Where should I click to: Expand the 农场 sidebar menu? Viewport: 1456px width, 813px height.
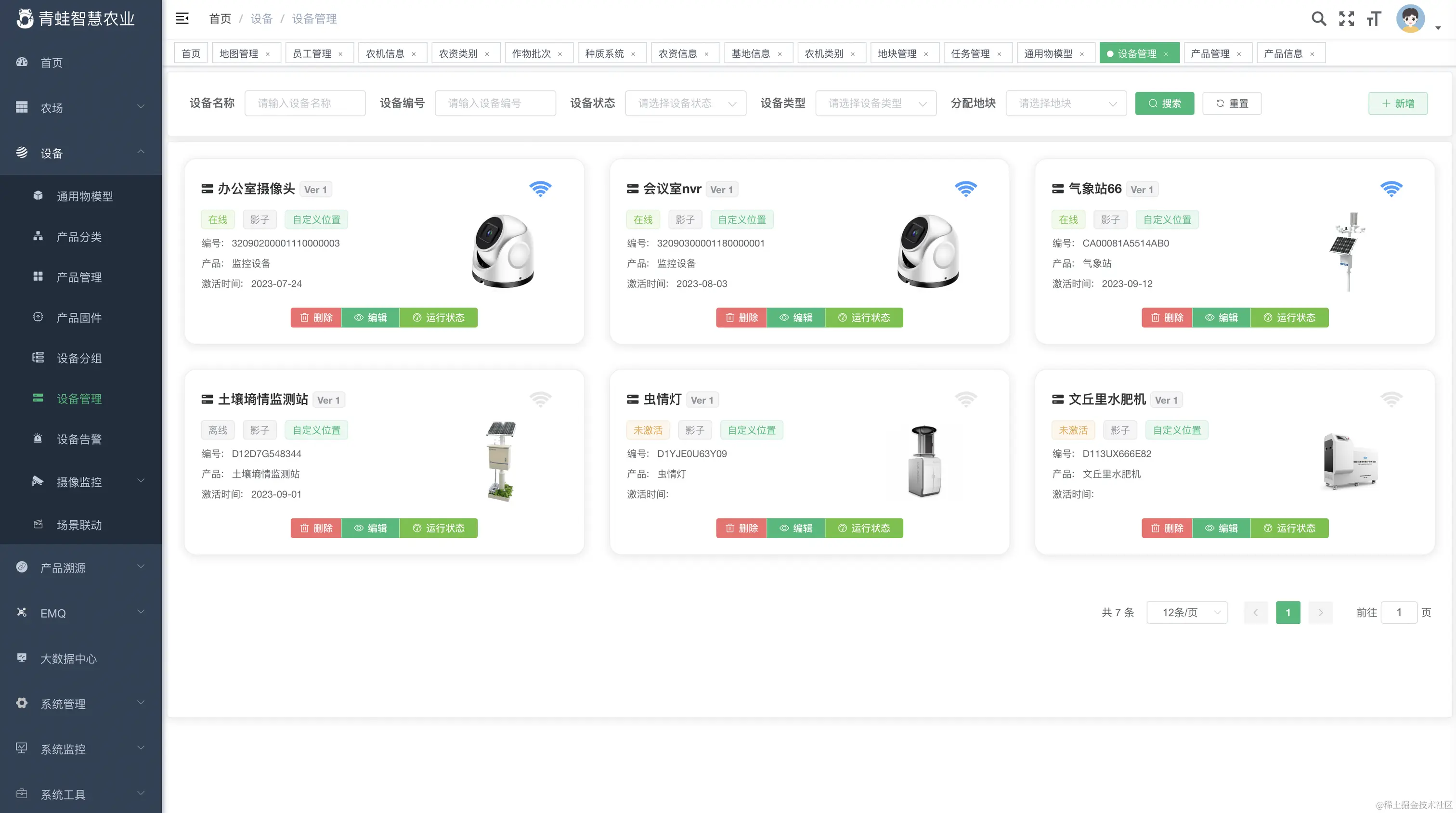click(x=52, y=107)
